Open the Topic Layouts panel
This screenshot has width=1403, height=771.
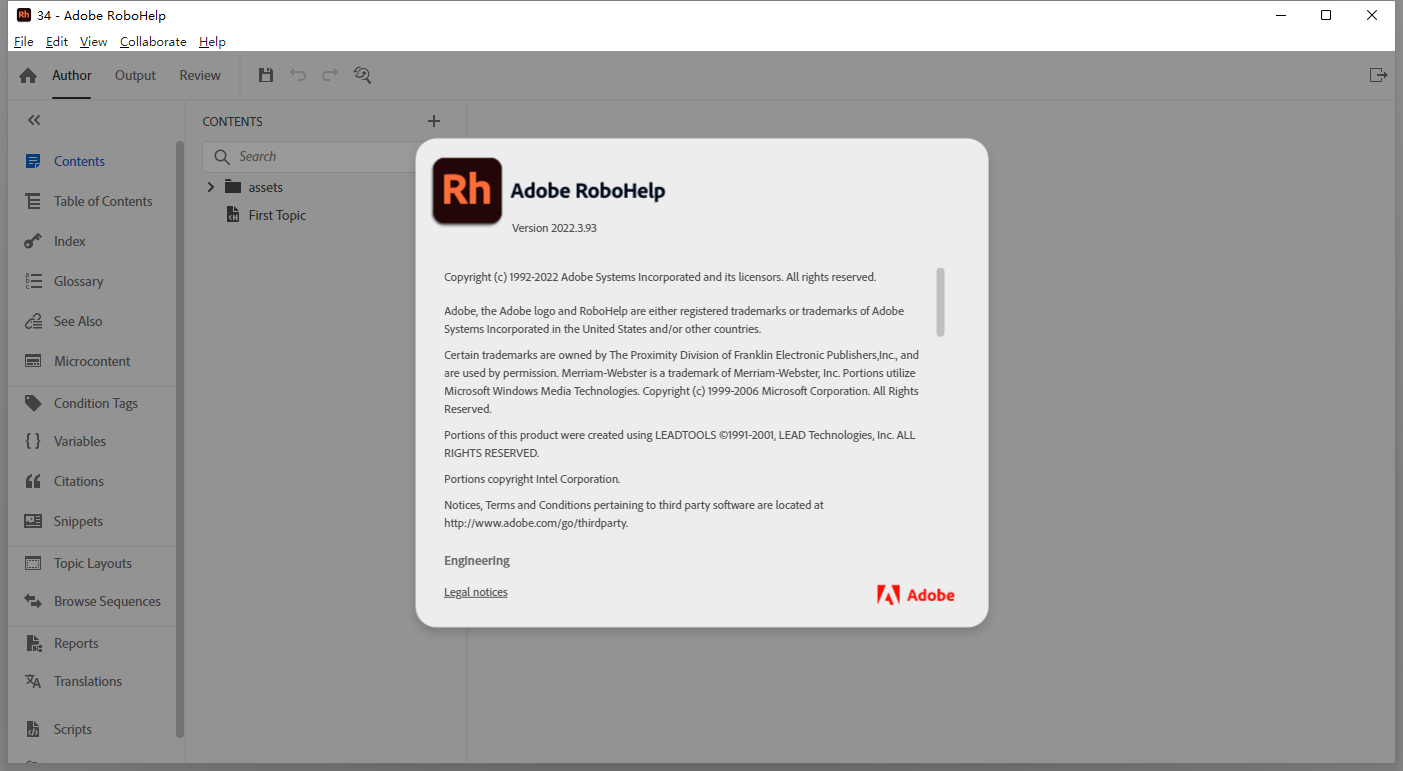click(x=92, y=562)
